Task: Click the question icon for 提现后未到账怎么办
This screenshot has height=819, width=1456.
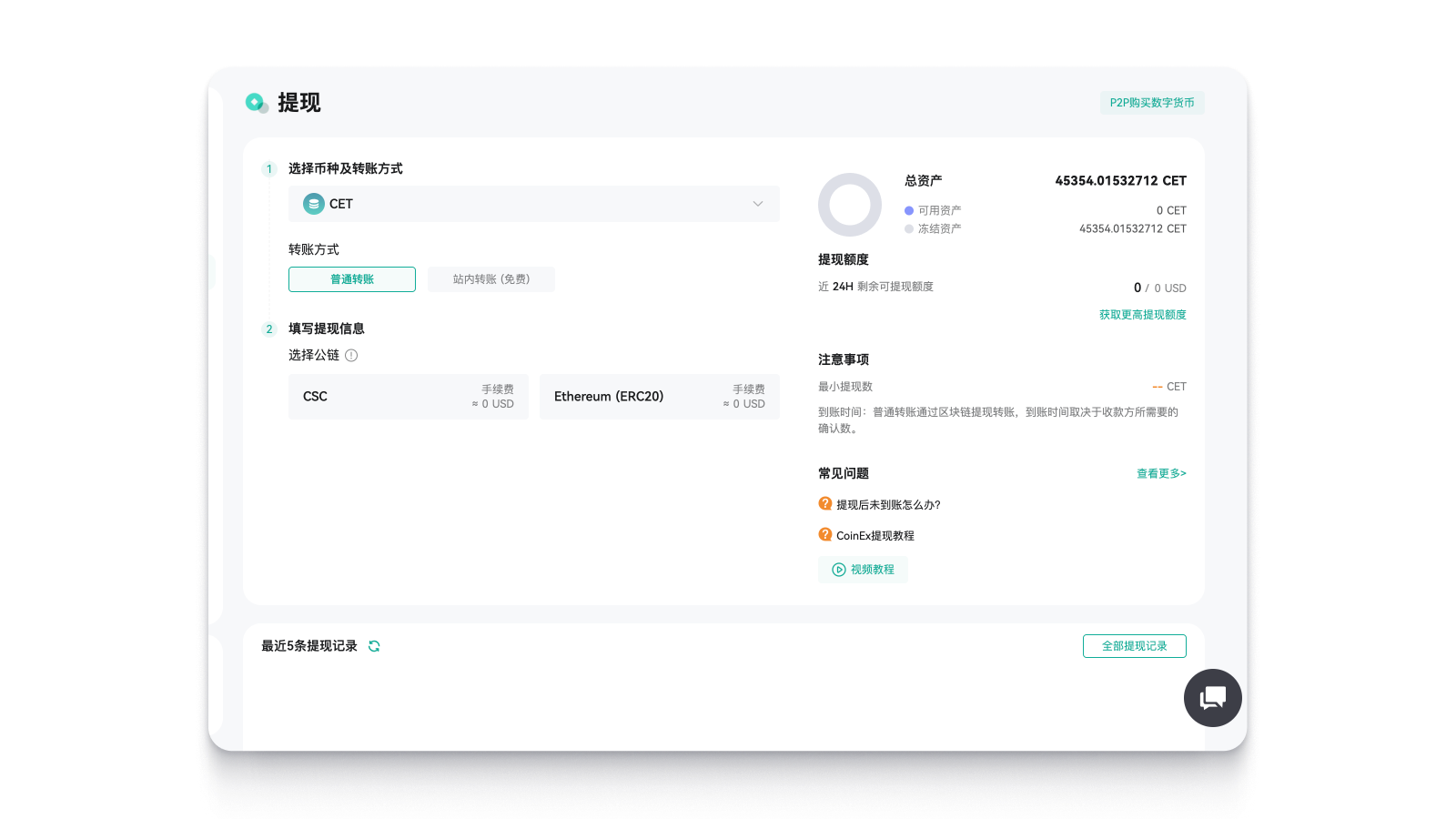Action: click(x=825, y=504)
